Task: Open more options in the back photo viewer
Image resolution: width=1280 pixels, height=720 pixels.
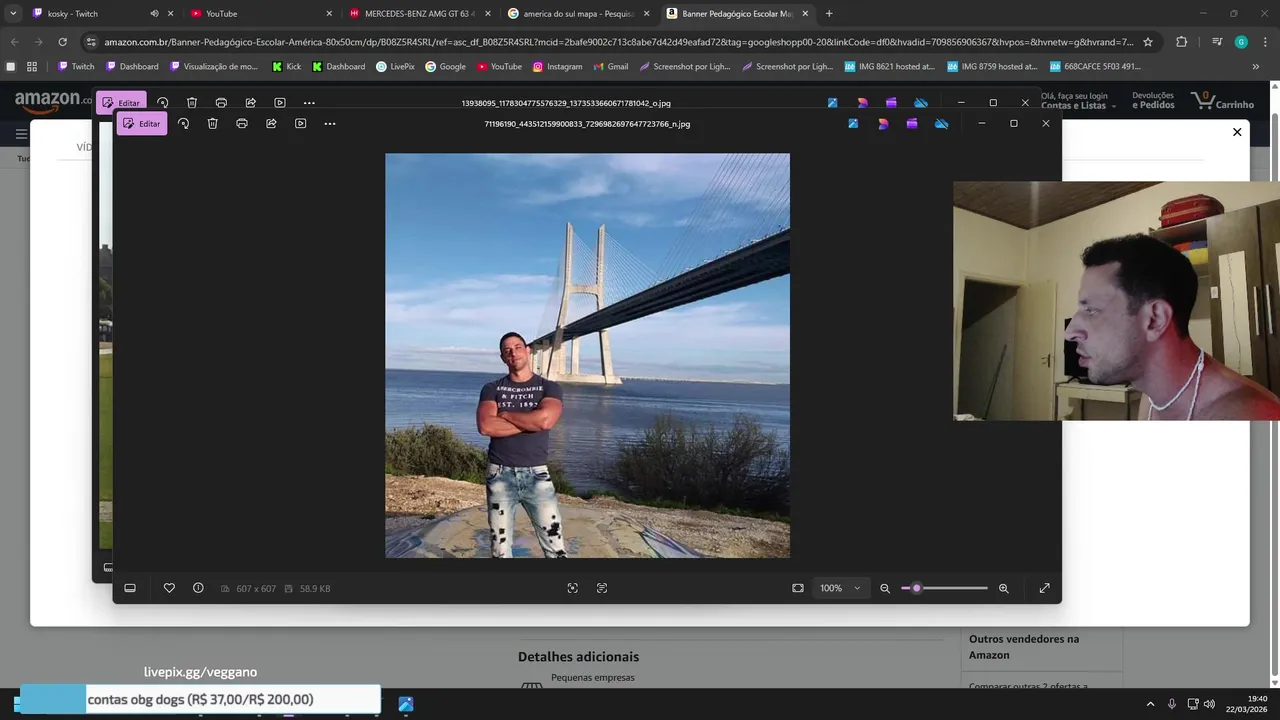Action: coord(309,103)
